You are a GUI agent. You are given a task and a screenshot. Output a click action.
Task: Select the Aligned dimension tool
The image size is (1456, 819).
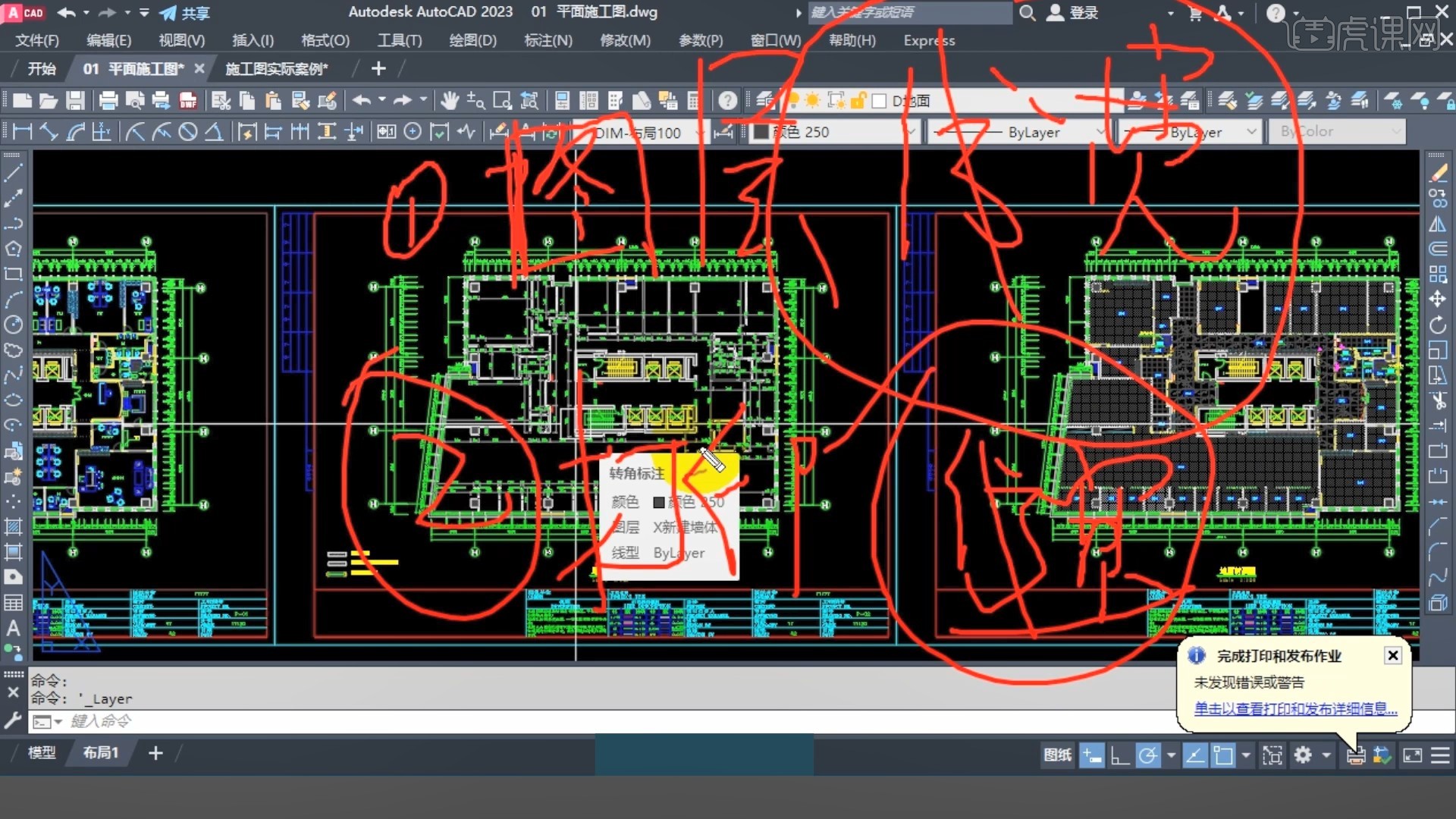coord(49,132)
